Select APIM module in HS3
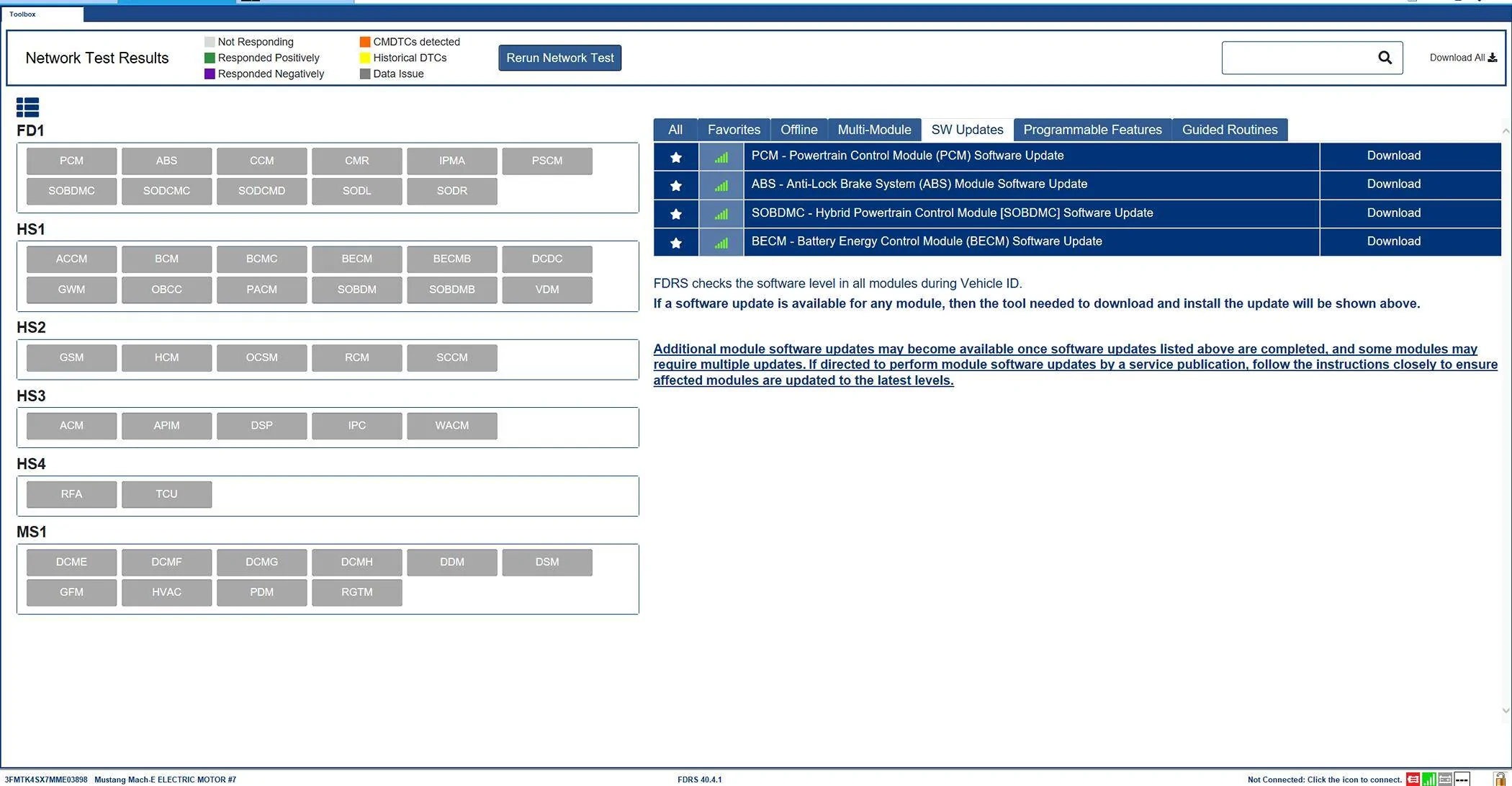Image resolution: width=1512 pixels, height=786 pixels. [166, 426]
